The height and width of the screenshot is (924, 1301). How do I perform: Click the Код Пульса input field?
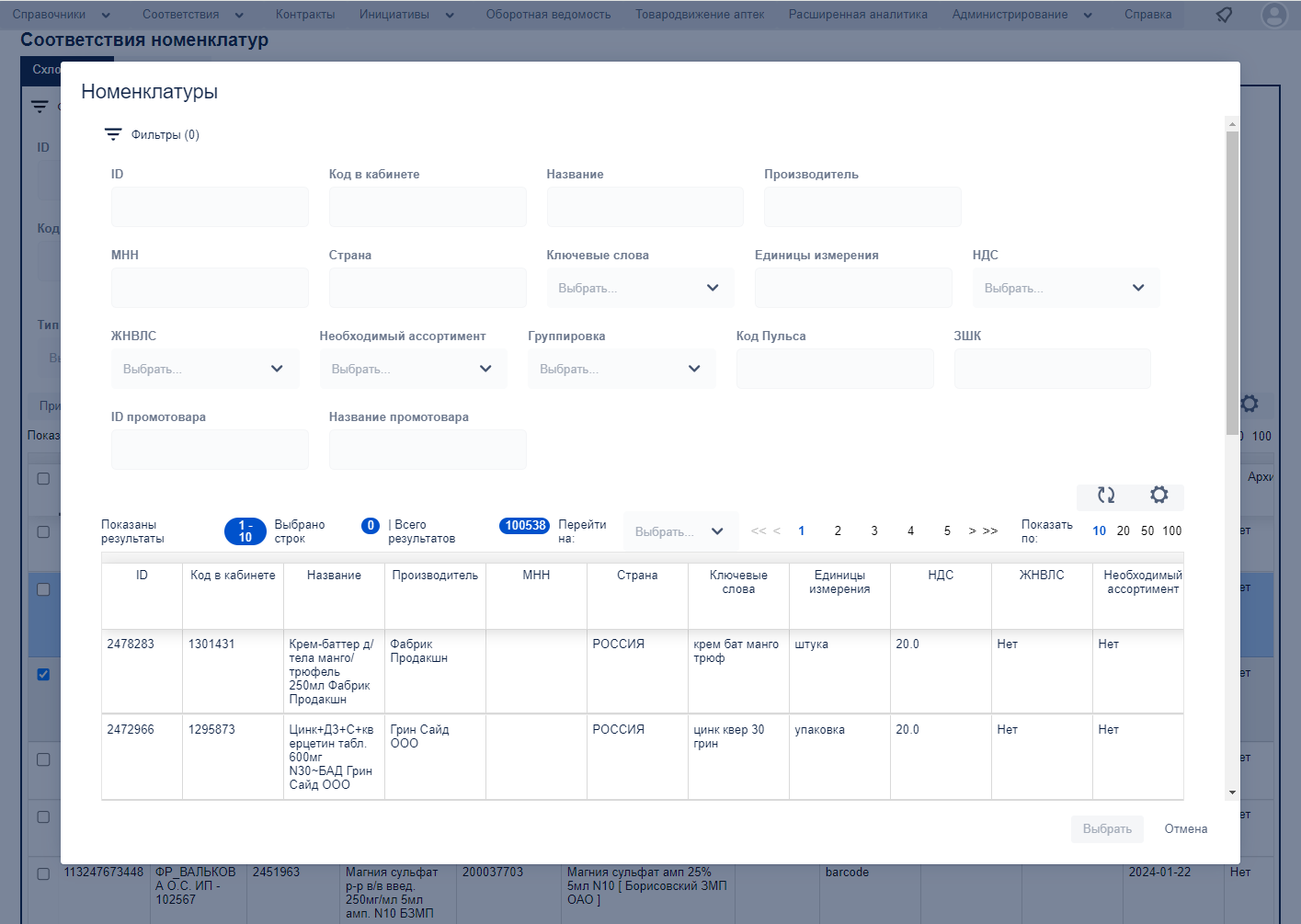pyautogui.click(x=835, y=369)
